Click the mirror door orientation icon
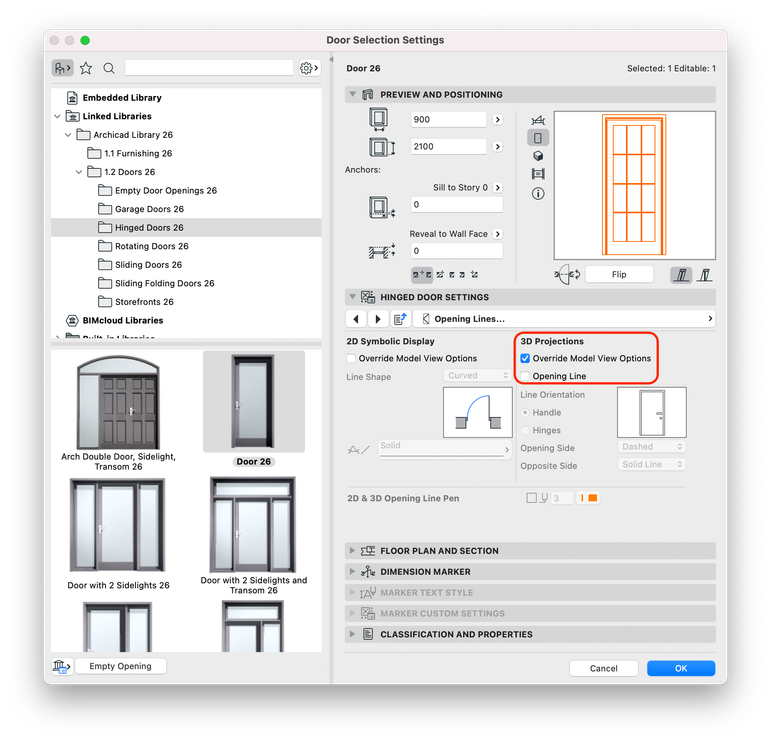 tap(567, 274)
